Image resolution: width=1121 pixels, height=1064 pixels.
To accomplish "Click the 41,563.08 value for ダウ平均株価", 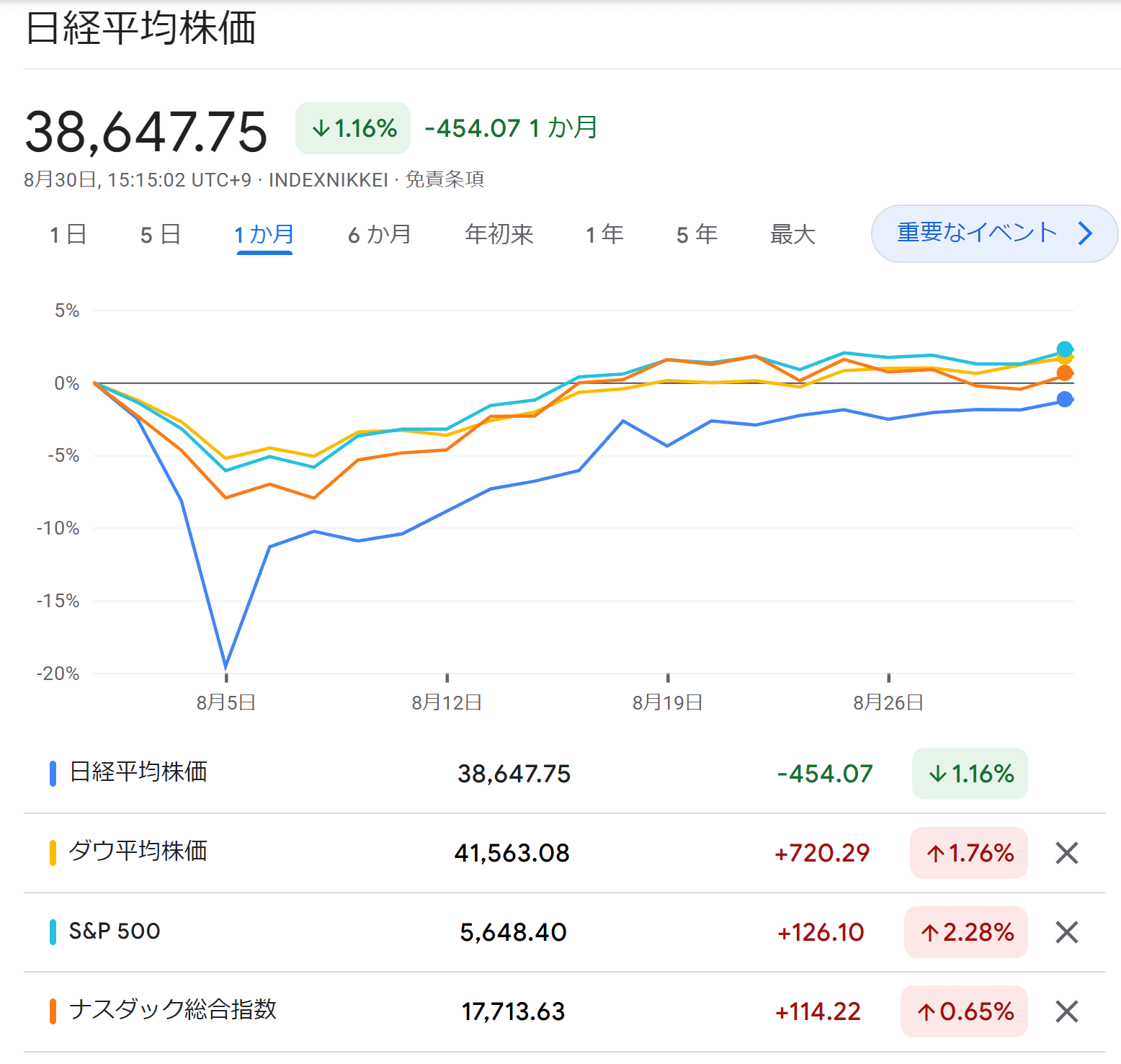I will pyautogui.click(x=512, y=853).
